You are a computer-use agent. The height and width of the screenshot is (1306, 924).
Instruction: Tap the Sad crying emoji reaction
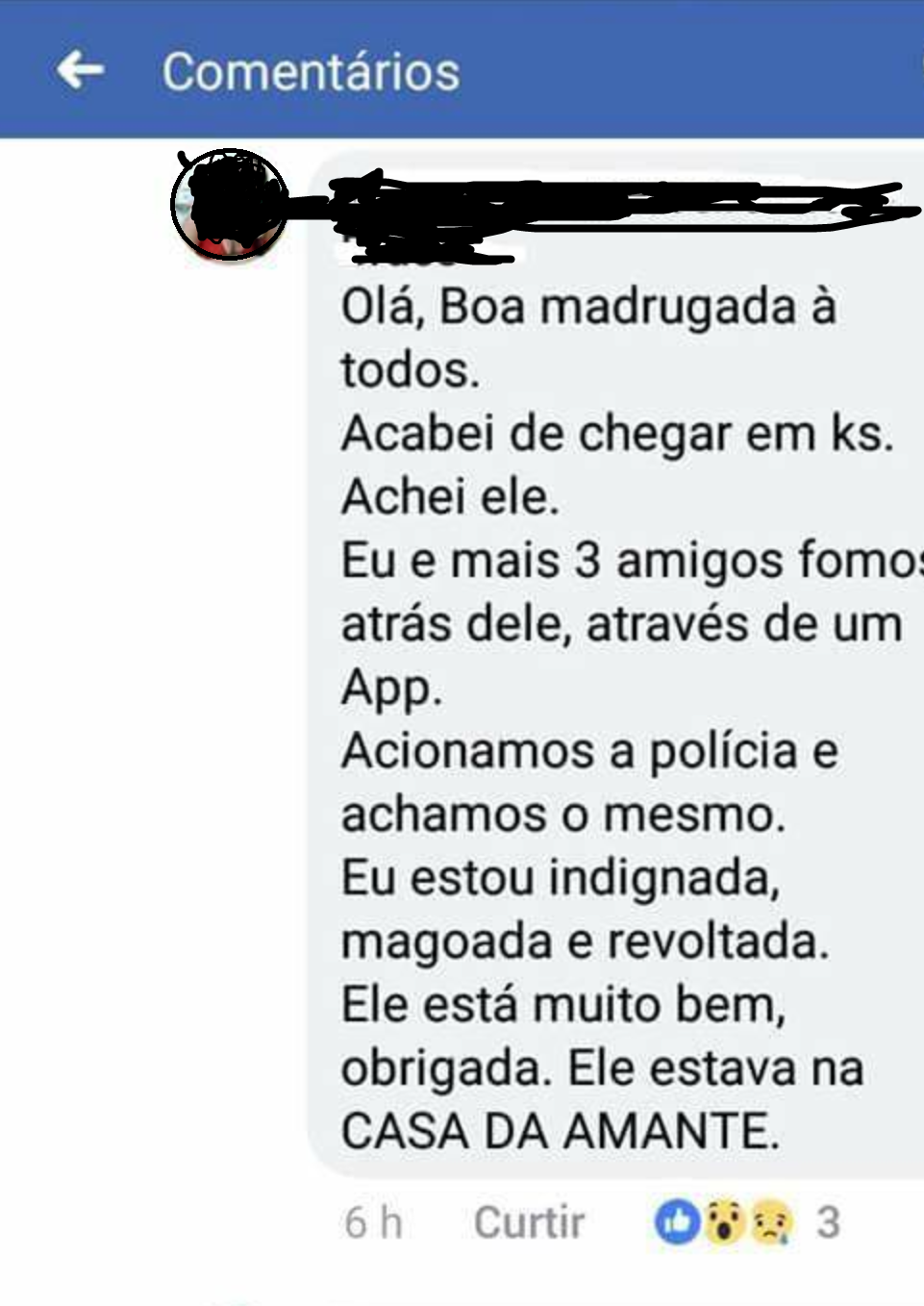tap(772, 1222)
